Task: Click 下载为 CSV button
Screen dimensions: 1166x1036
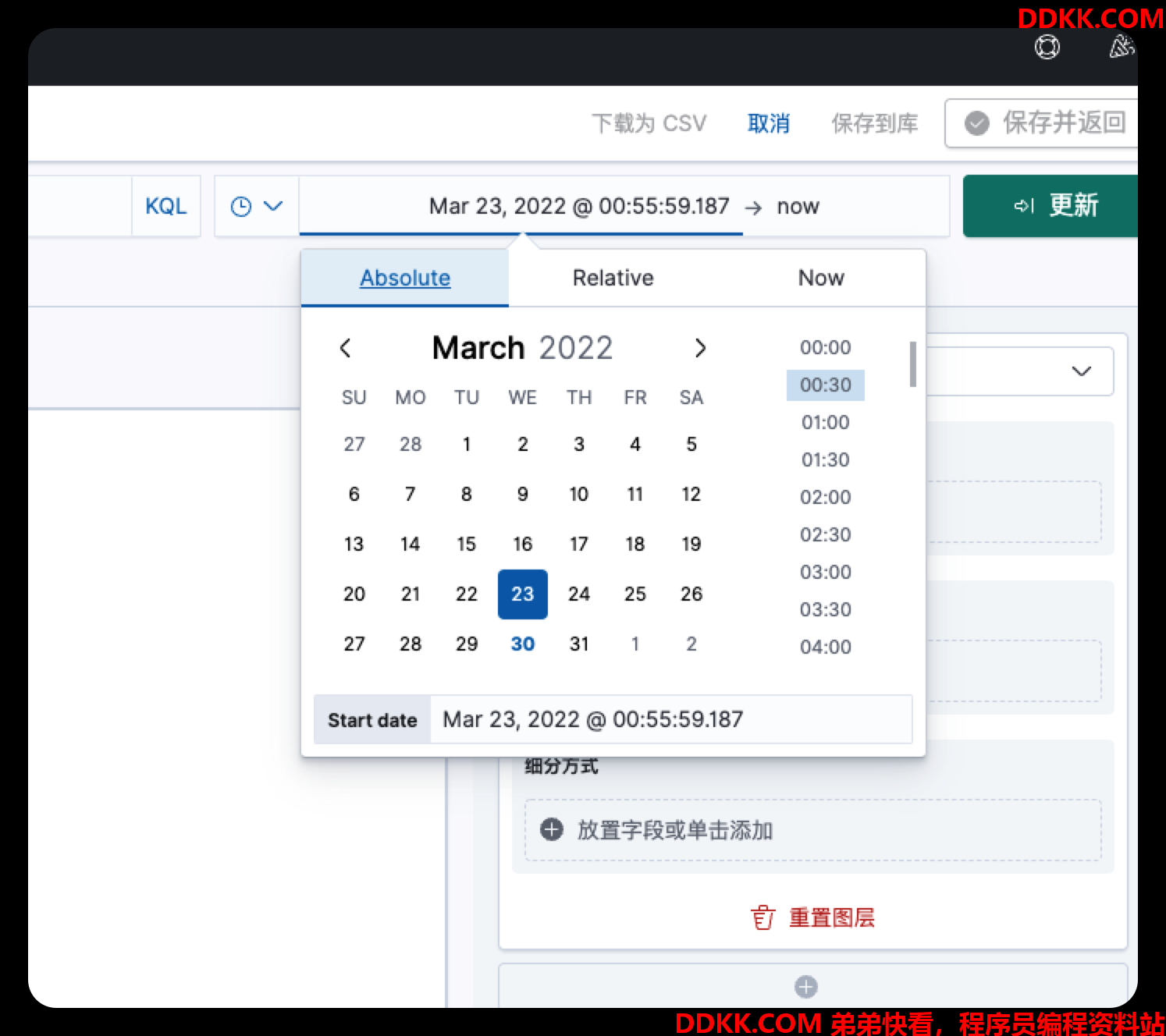Action: point(649,123)
